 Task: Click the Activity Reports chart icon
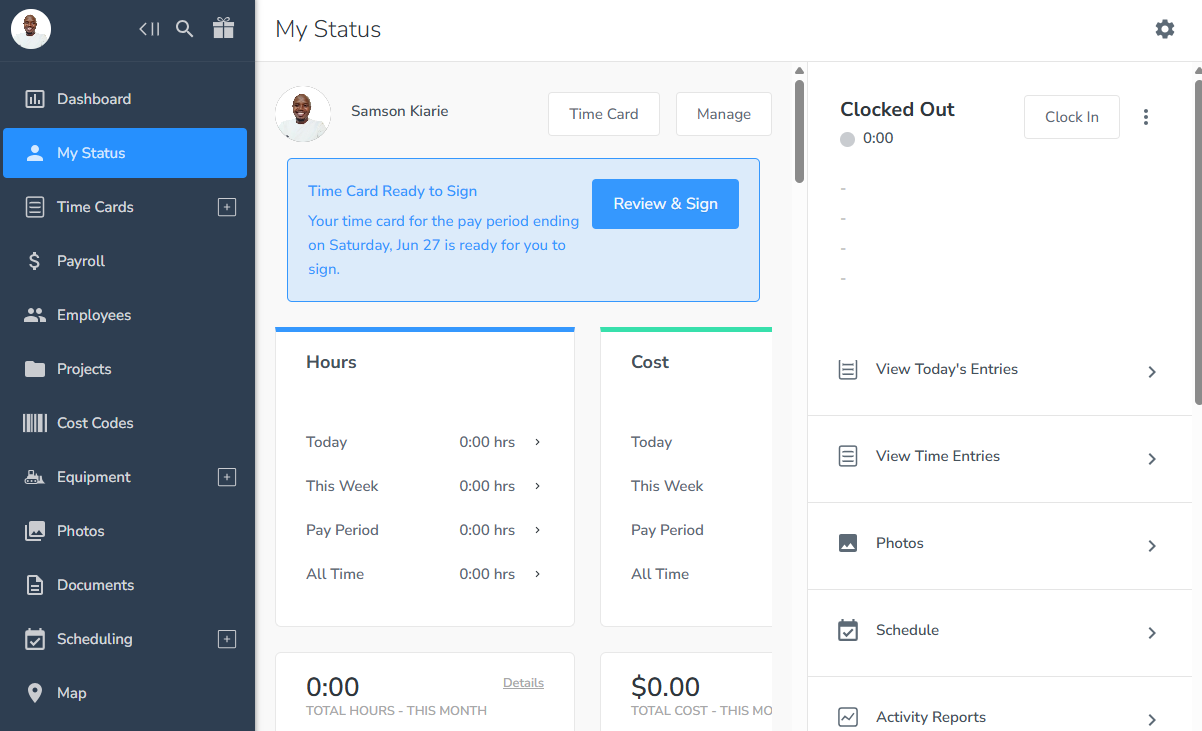(x=848, y=717)
